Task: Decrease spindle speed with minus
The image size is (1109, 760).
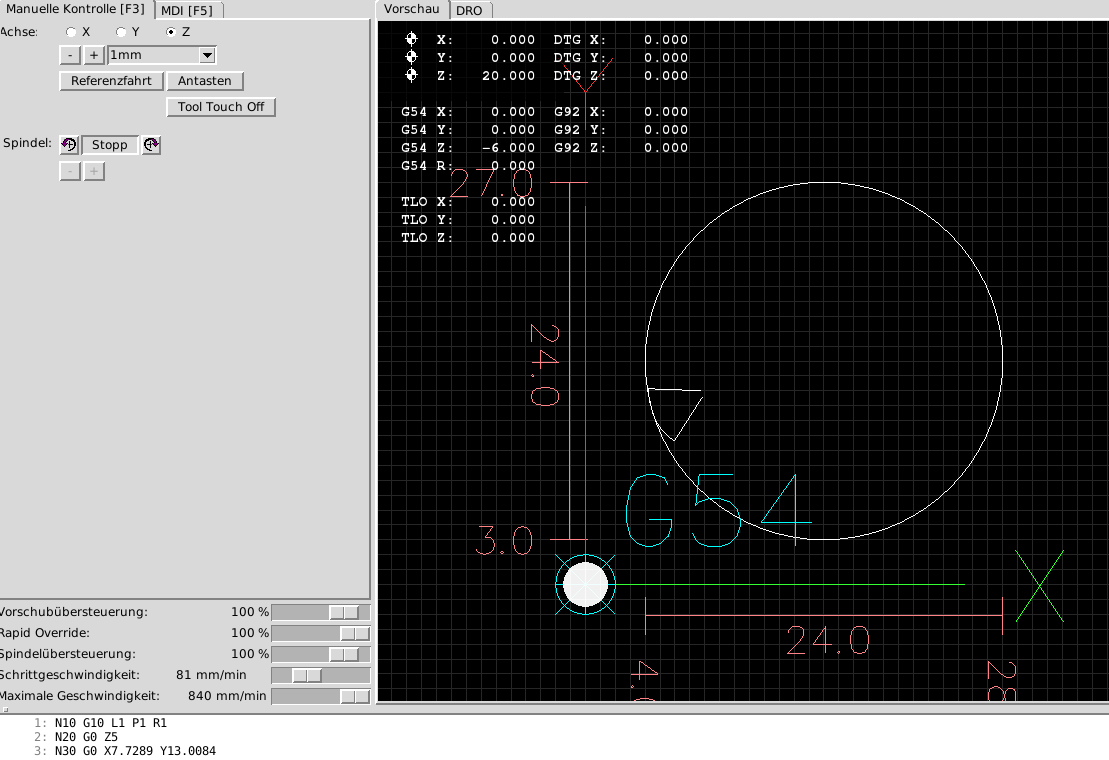Action: (69, 171)
